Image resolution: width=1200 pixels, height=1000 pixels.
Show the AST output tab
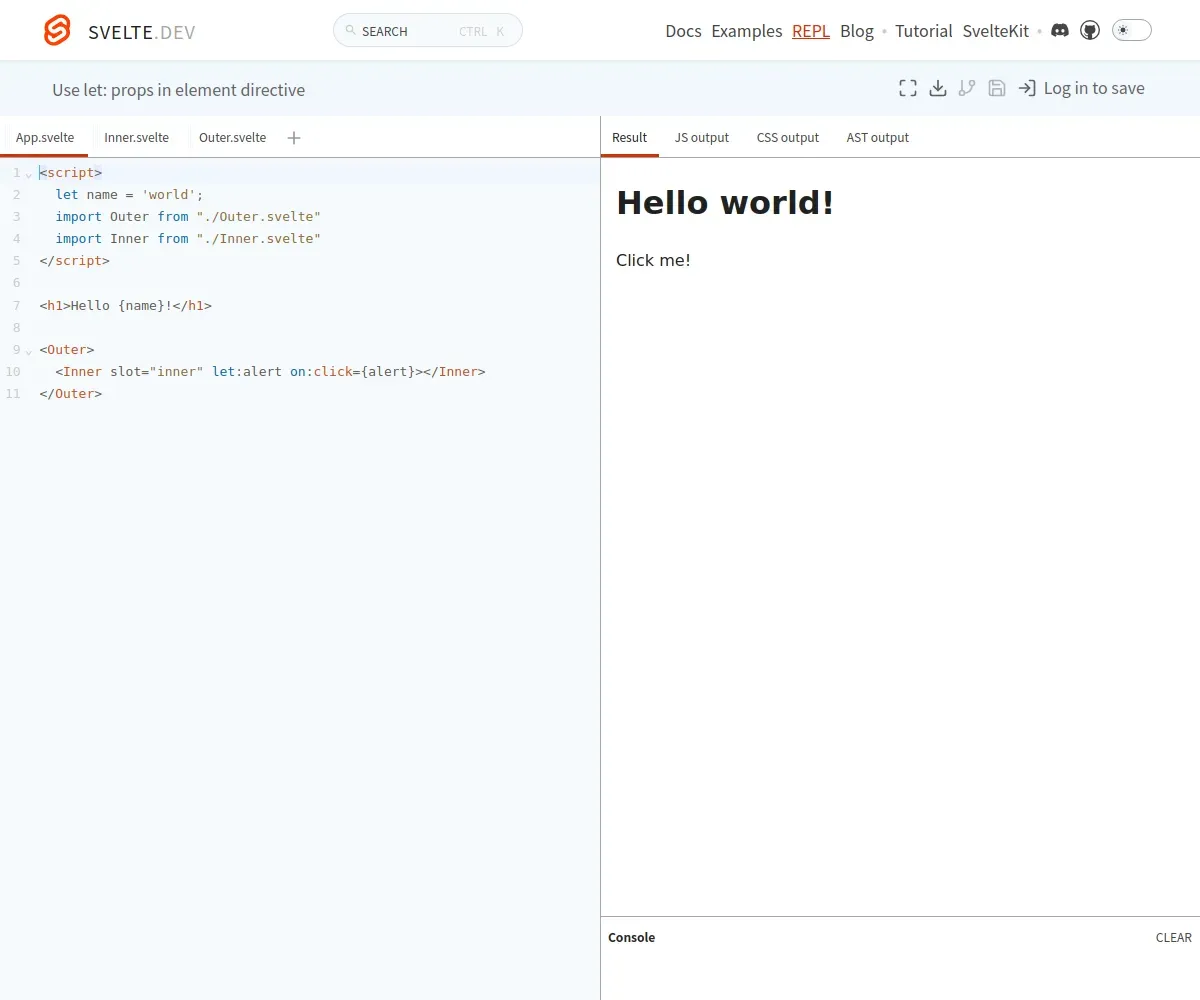(x=877, y=138)
